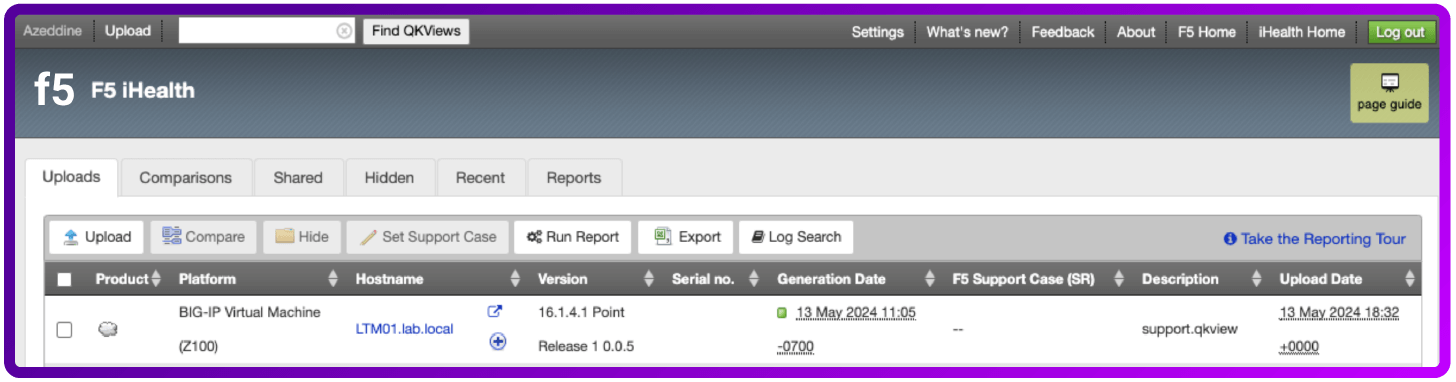
Task: Click the Upload button in the table toolbar
Action: tap(97, 237)
